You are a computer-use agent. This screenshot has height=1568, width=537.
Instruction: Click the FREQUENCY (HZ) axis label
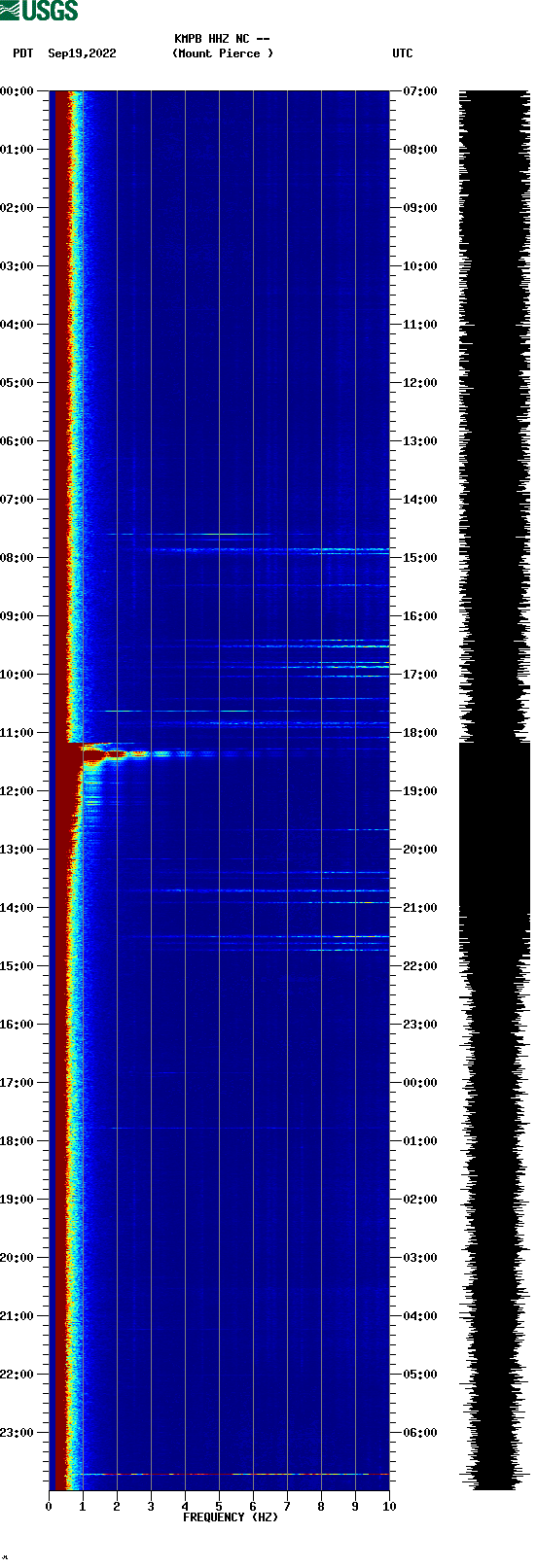pyautogui.click(x=231, y=1517)
